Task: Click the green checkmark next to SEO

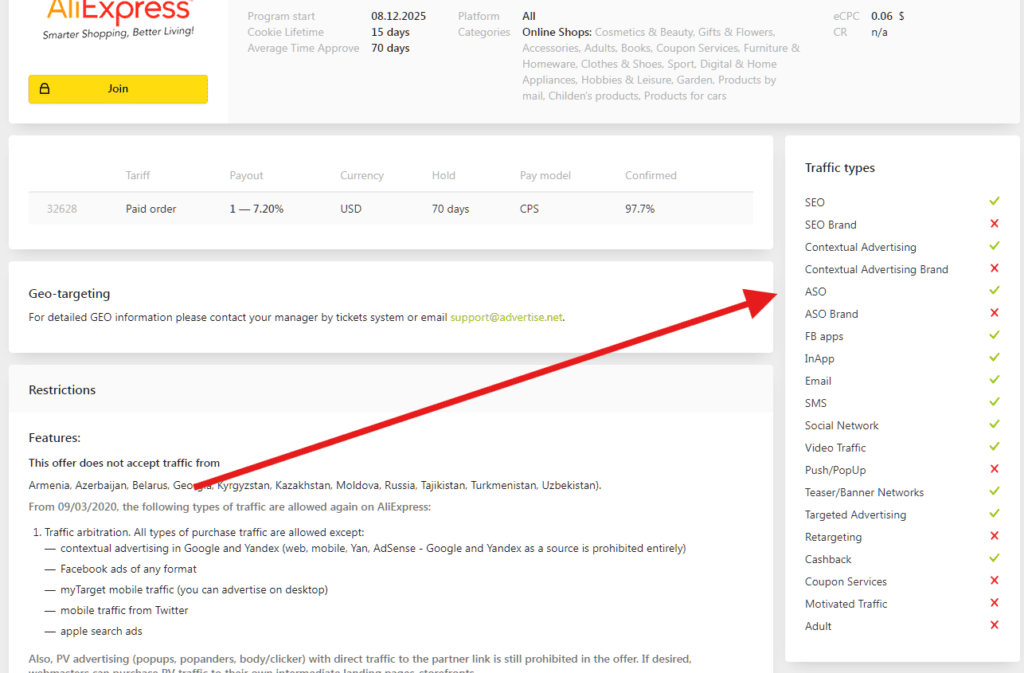Action: (994, 201)
